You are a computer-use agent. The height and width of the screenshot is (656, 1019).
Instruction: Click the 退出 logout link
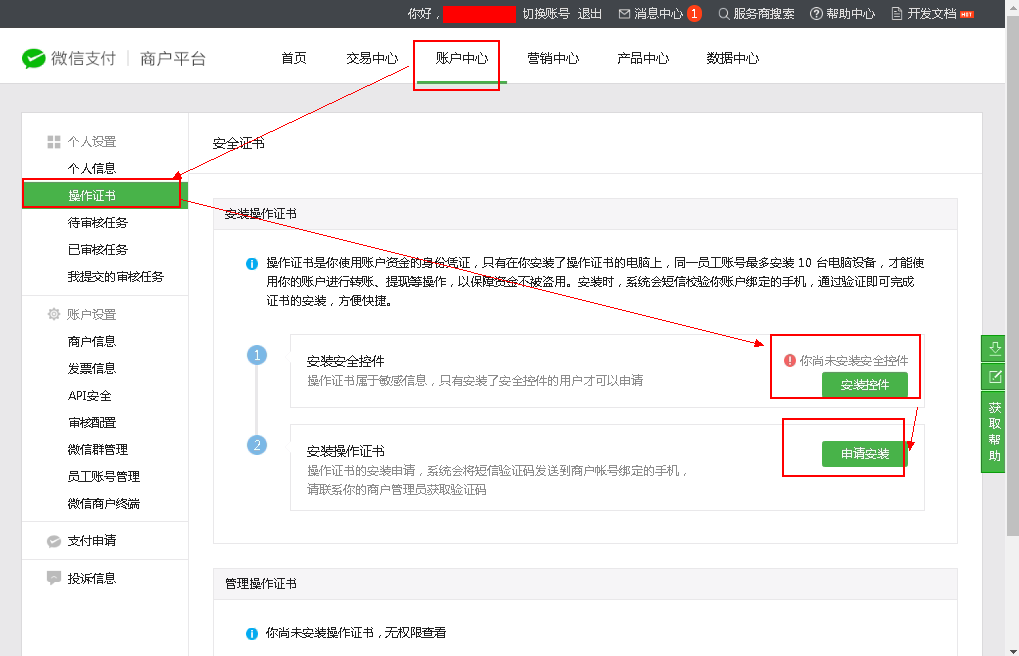(x=590, y=14)
